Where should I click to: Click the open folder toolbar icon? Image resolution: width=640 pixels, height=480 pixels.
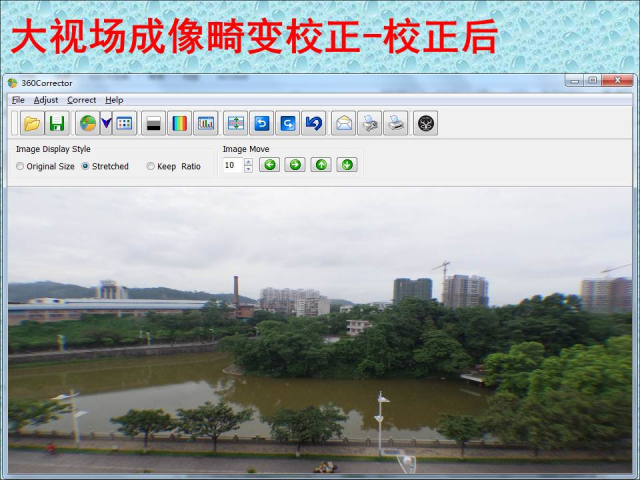[32, 123]
